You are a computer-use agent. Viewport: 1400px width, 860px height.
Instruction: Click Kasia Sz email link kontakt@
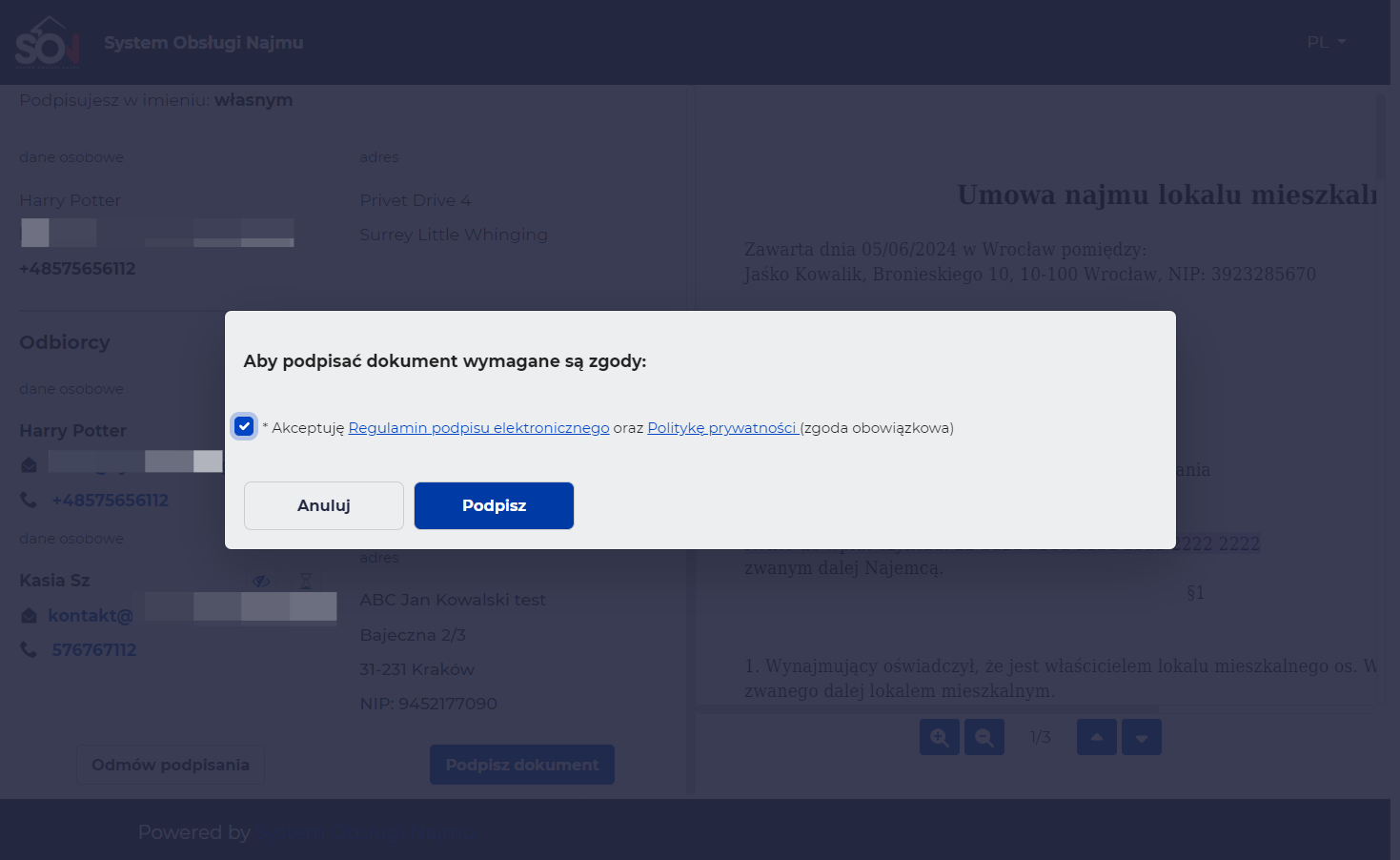[91, 616]
